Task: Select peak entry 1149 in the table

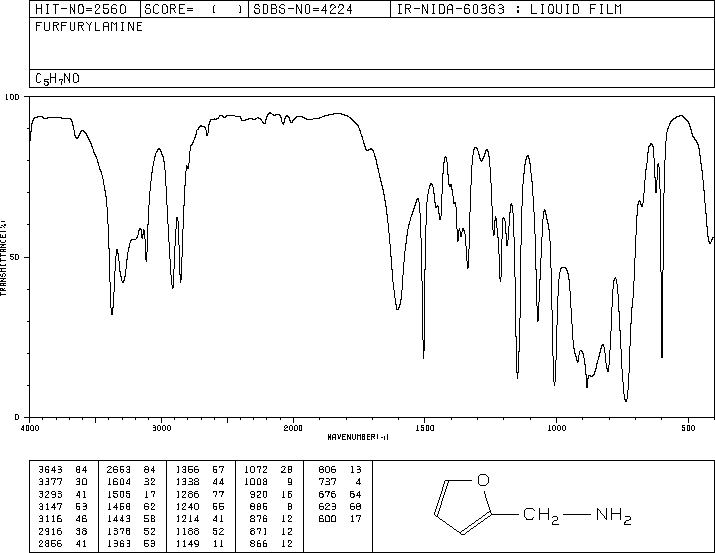Action: click(x=187, y=543)
